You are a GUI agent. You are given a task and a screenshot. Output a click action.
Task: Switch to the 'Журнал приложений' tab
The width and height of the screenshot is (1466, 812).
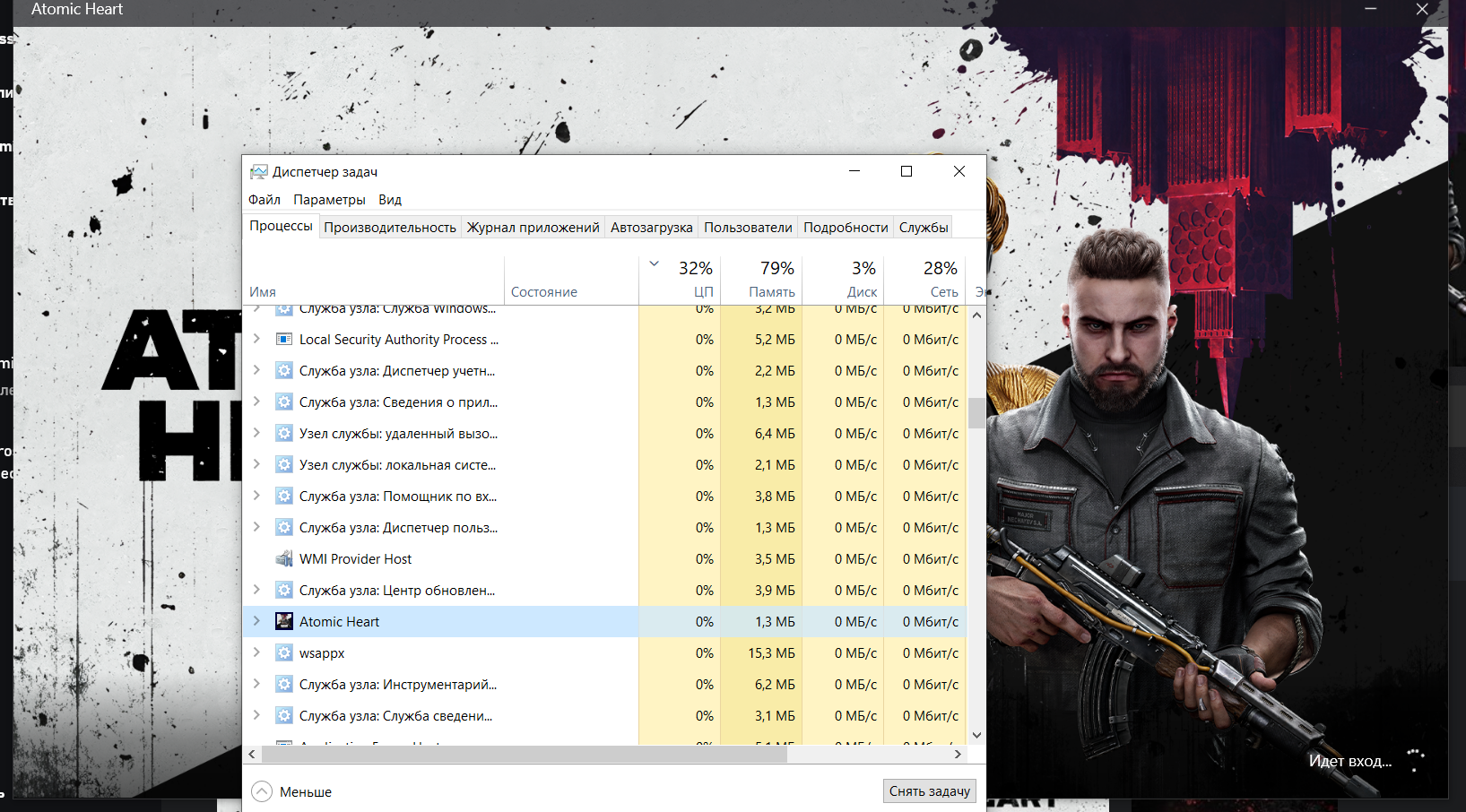point(533,228)
